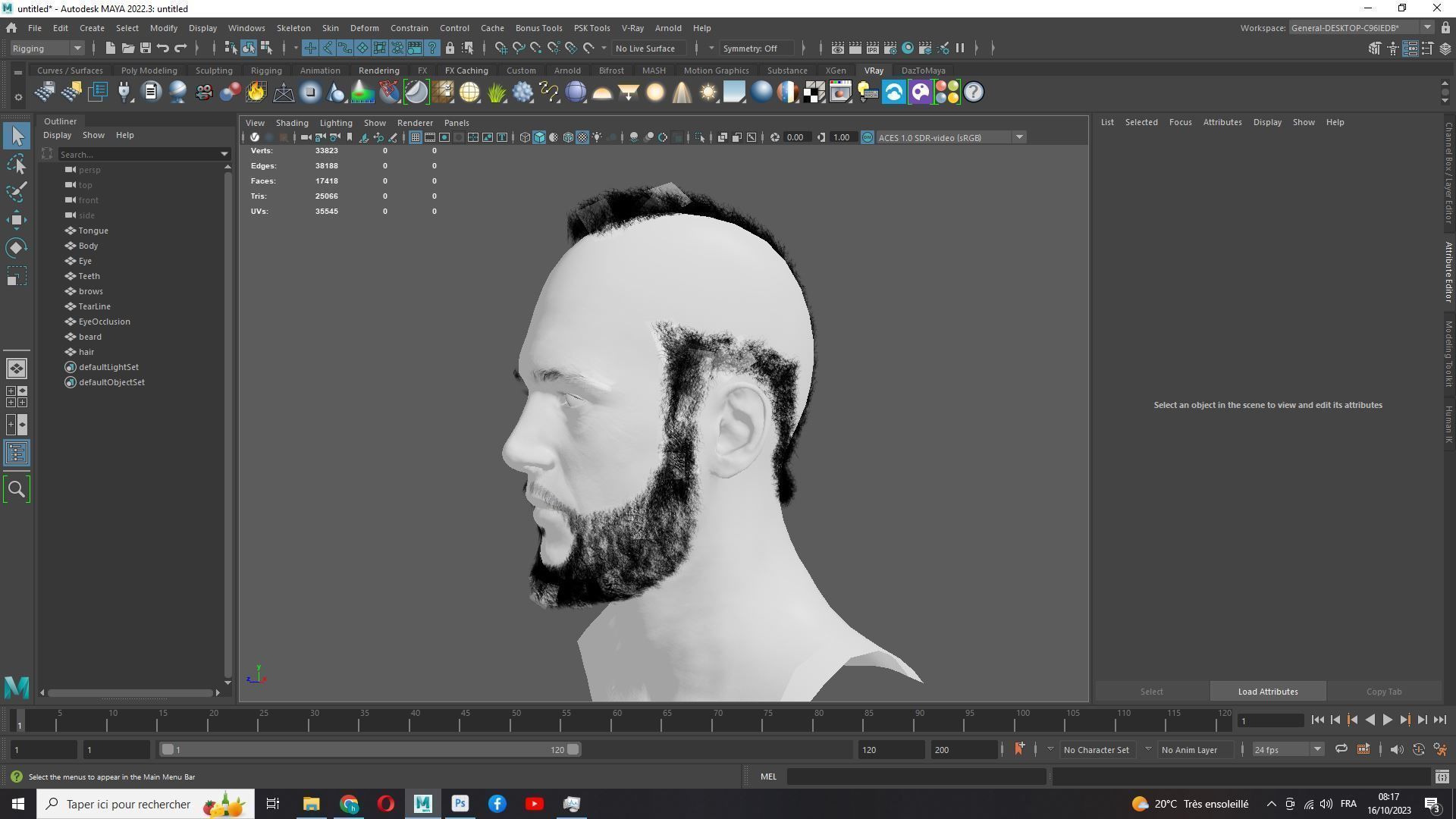Image resolution: width=1456 pixels, height=819 pixels.
Task: Click the V-Ray sun light shelf icon
Action: (x=708, y=93)
